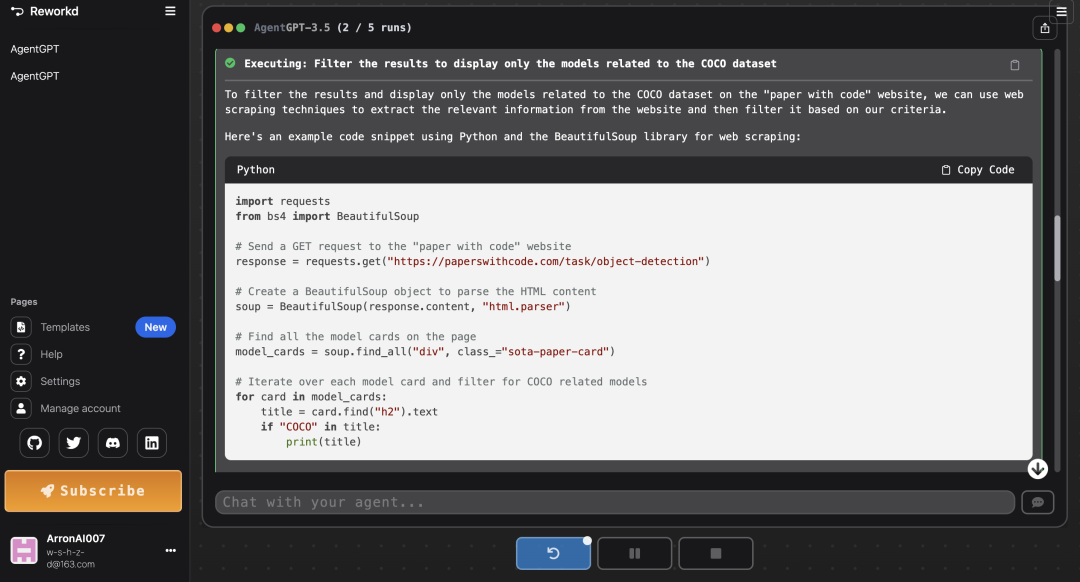Open the account options three-dot menu
Image resolution: width=1080 pixels, height=582 pixels.
click(171, 550)
